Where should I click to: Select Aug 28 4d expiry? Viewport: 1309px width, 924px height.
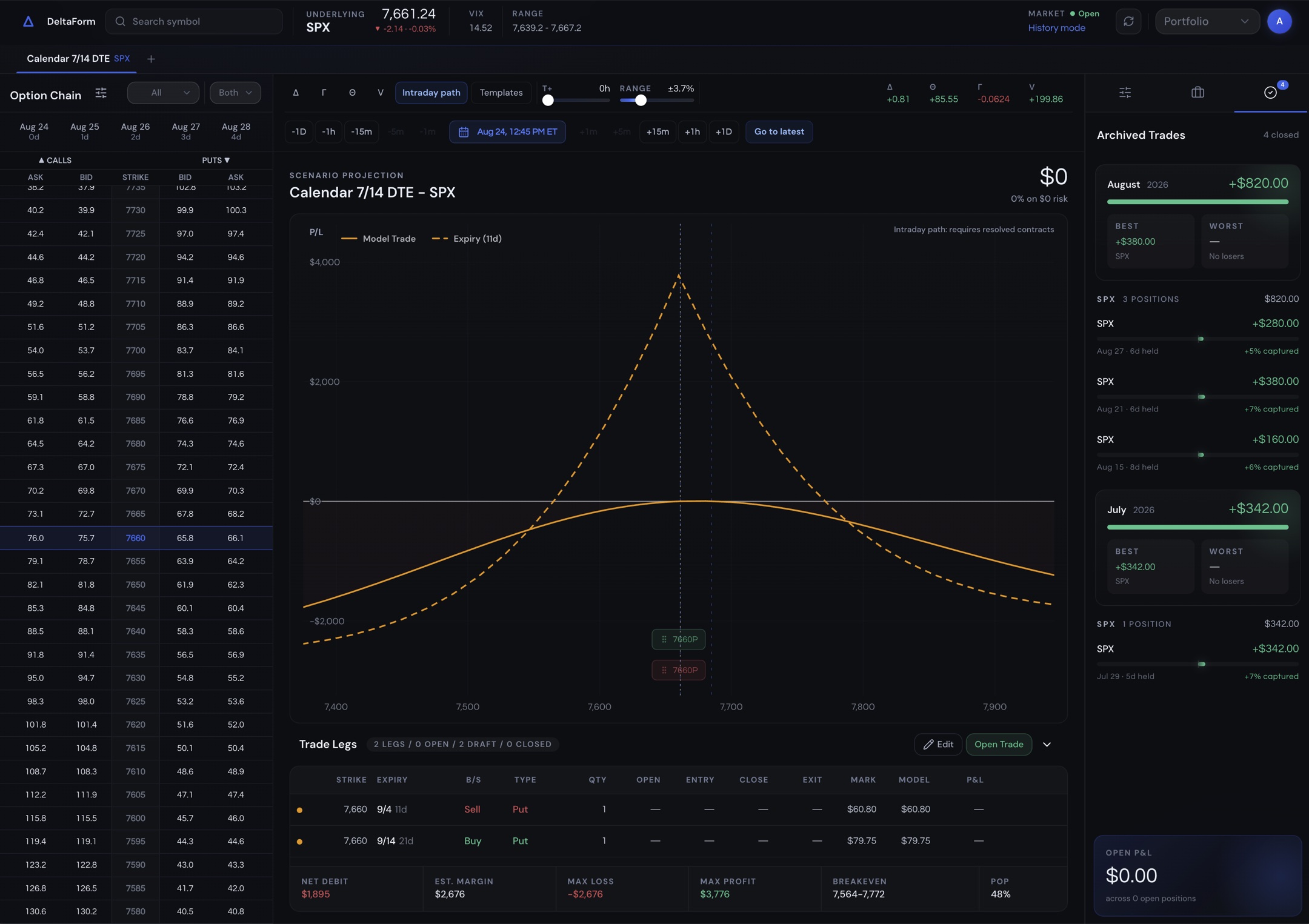coord(236,131)
